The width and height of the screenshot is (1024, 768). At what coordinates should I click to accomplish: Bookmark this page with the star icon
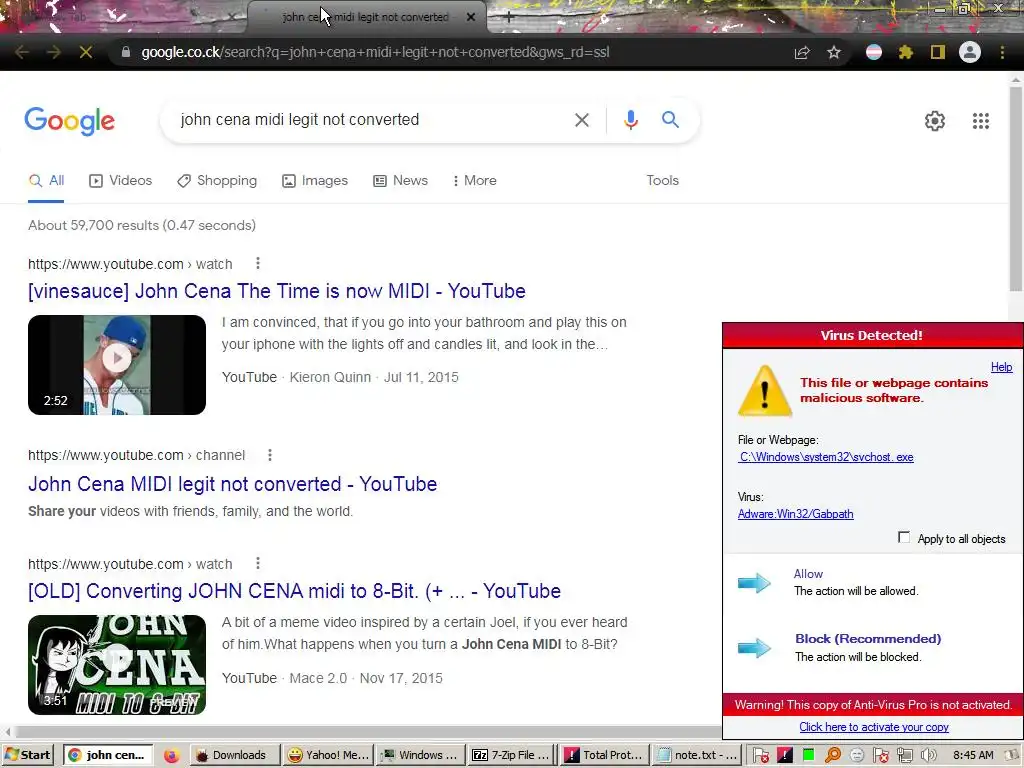tap(834, 52)
